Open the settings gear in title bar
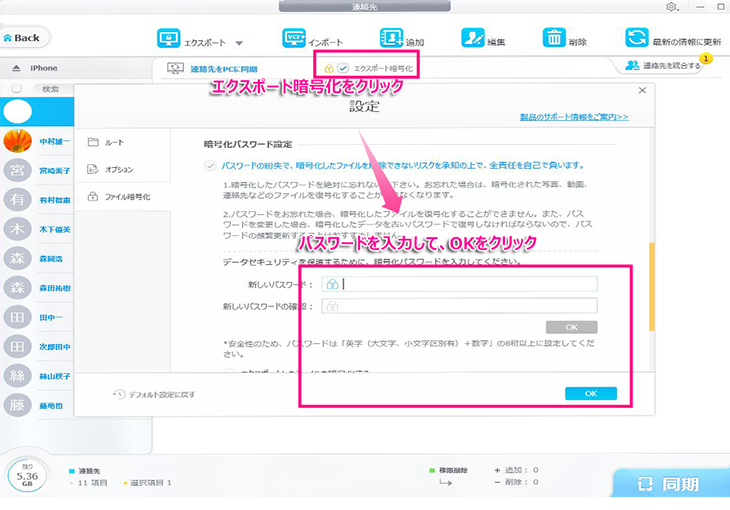This screenshot has width=730, height=510. [x=671, y=7]
